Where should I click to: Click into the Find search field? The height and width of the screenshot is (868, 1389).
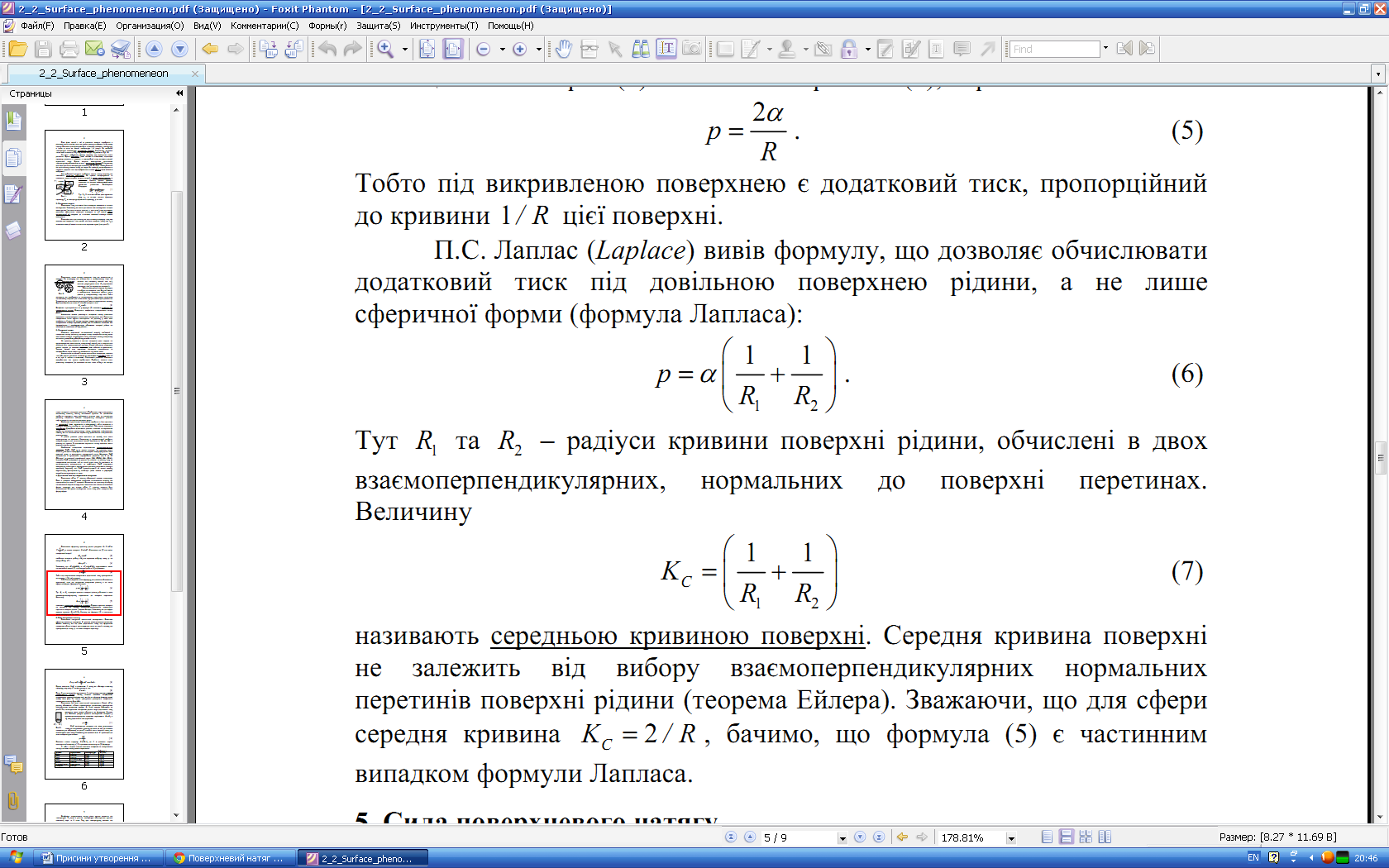pos(1055,49)
